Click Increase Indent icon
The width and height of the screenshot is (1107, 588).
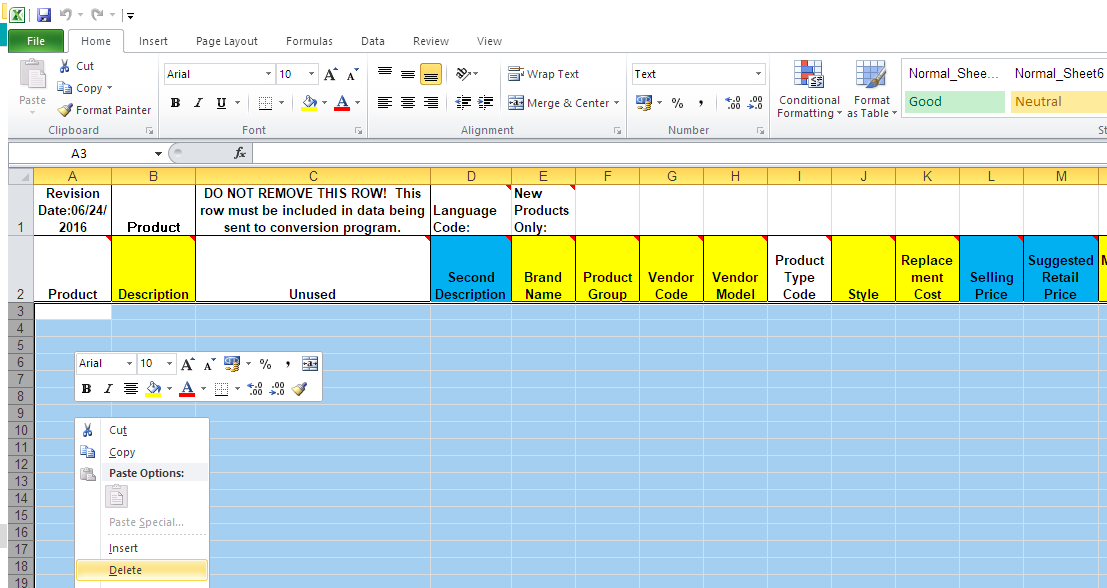point(486,103)
